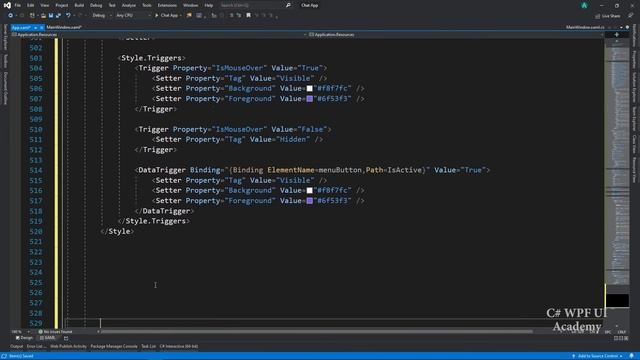Click the Visual Studio logo icon

[7, 5]
